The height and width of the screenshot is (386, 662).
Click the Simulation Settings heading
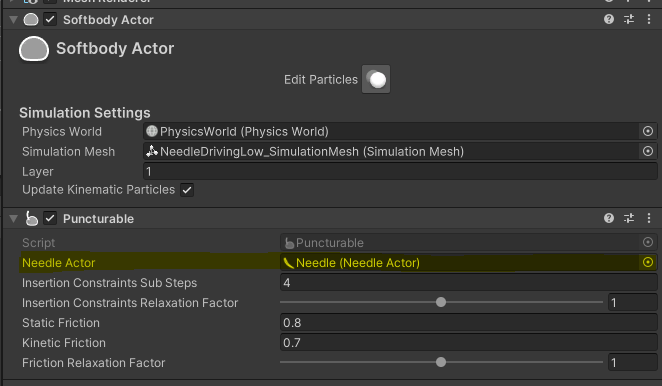click(84, 113)
